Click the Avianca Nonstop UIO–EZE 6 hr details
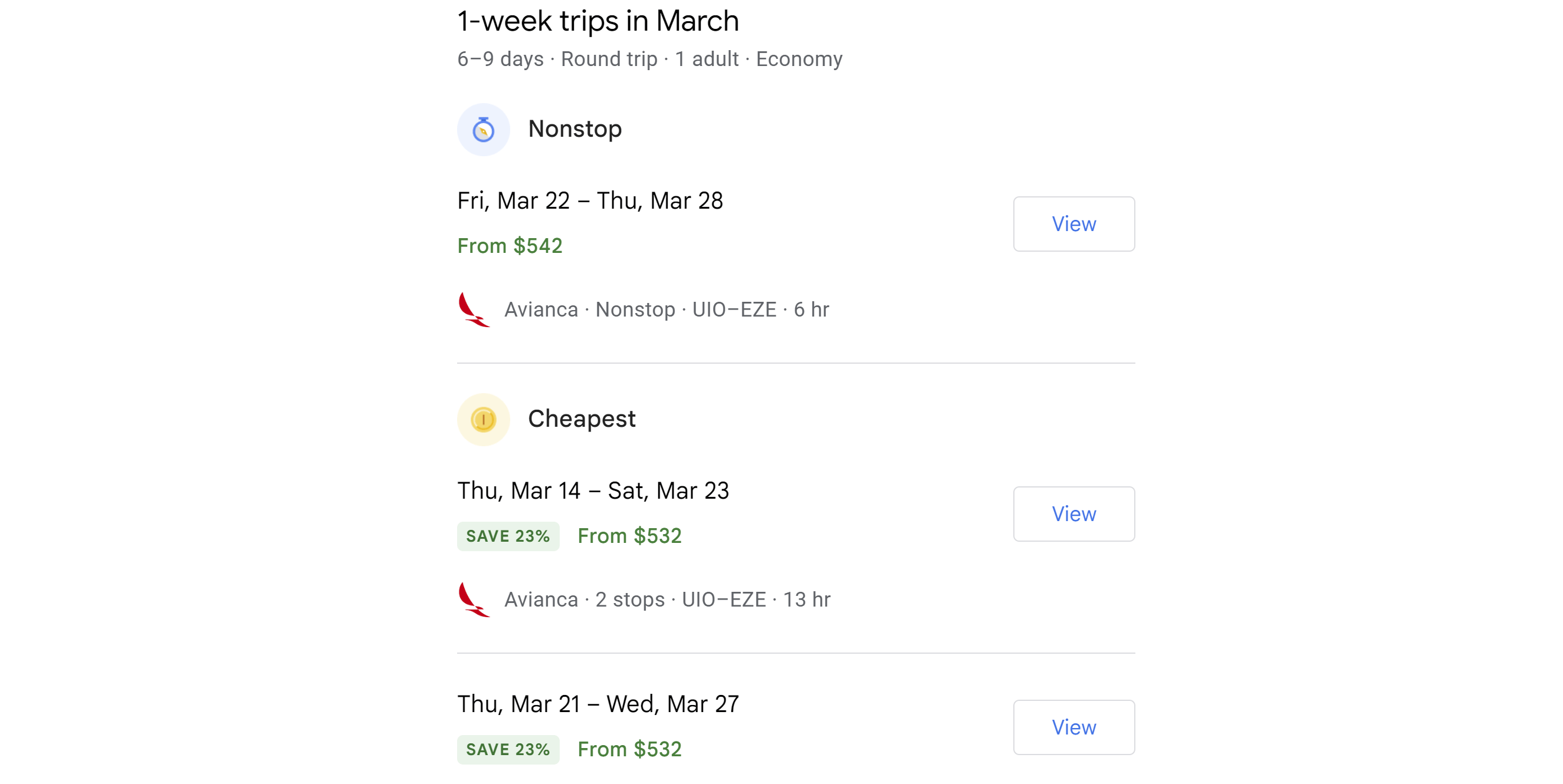Screen dimensions: 1563x784 666,309
